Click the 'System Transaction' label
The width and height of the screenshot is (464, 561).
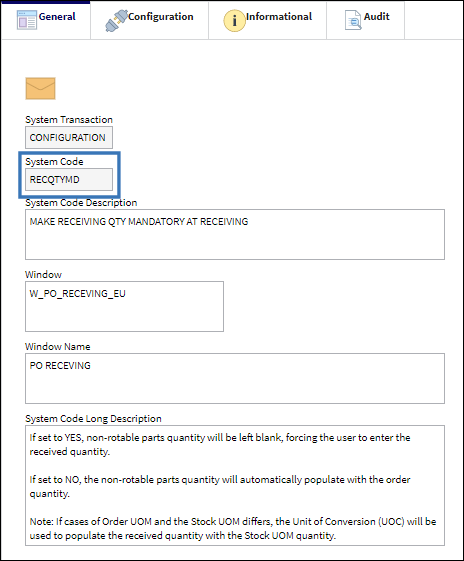click(69, 119)
